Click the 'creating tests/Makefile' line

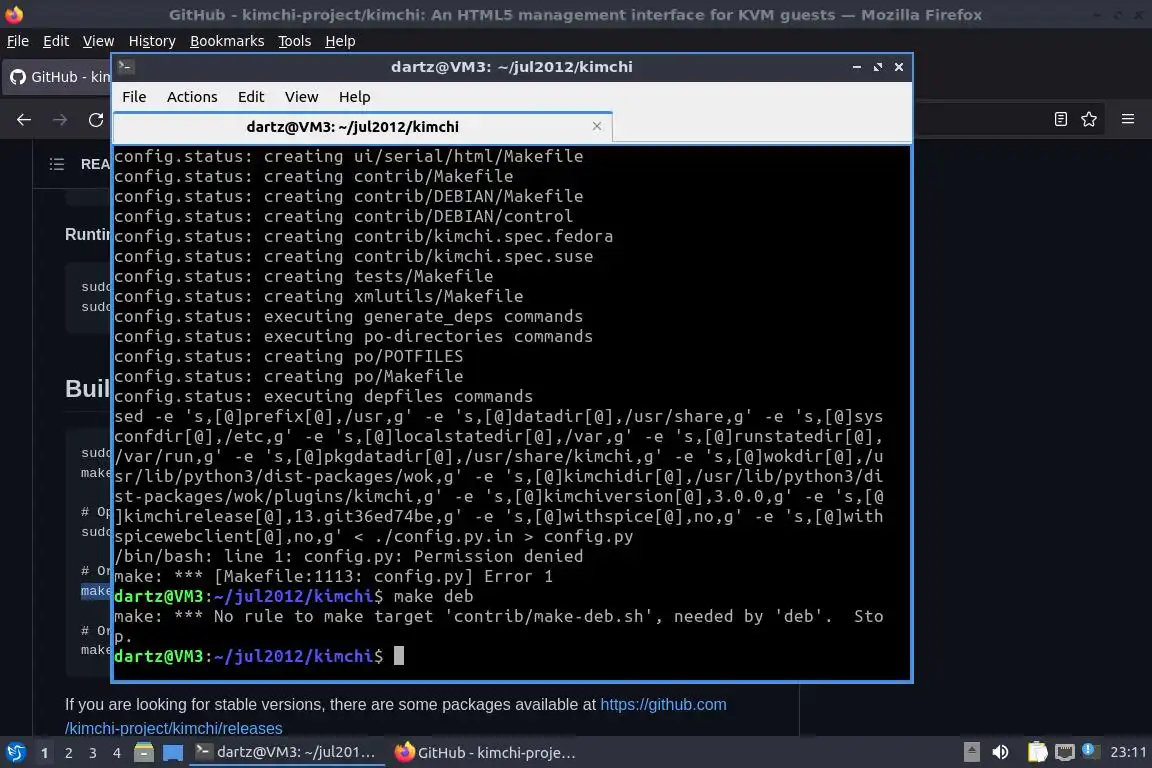tap(303, 276)
